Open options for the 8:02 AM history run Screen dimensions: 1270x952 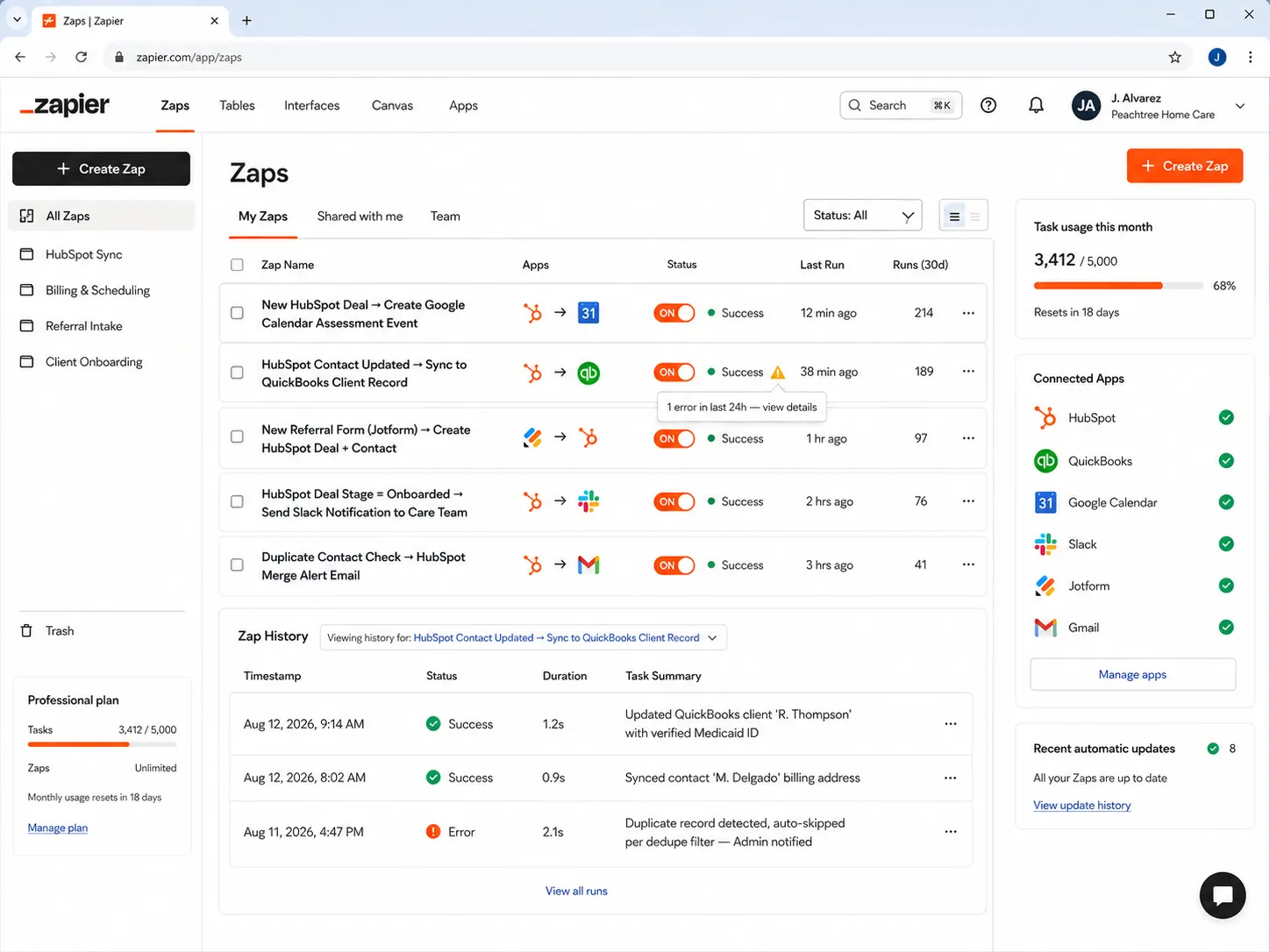coord(951,778)
